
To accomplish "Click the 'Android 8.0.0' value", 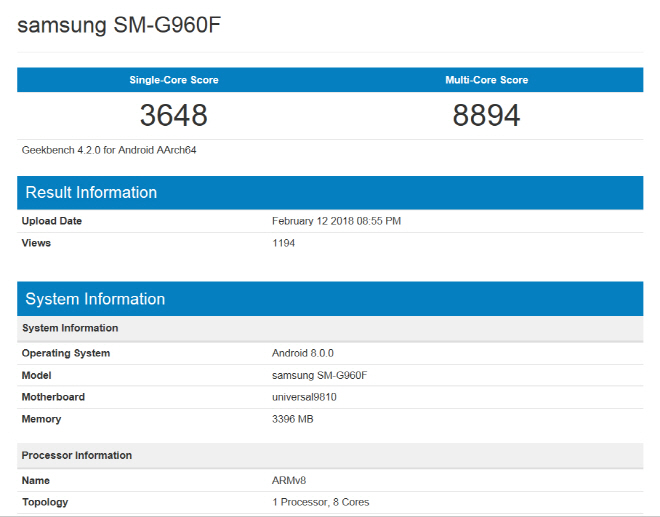I will (x=303, y=353).
